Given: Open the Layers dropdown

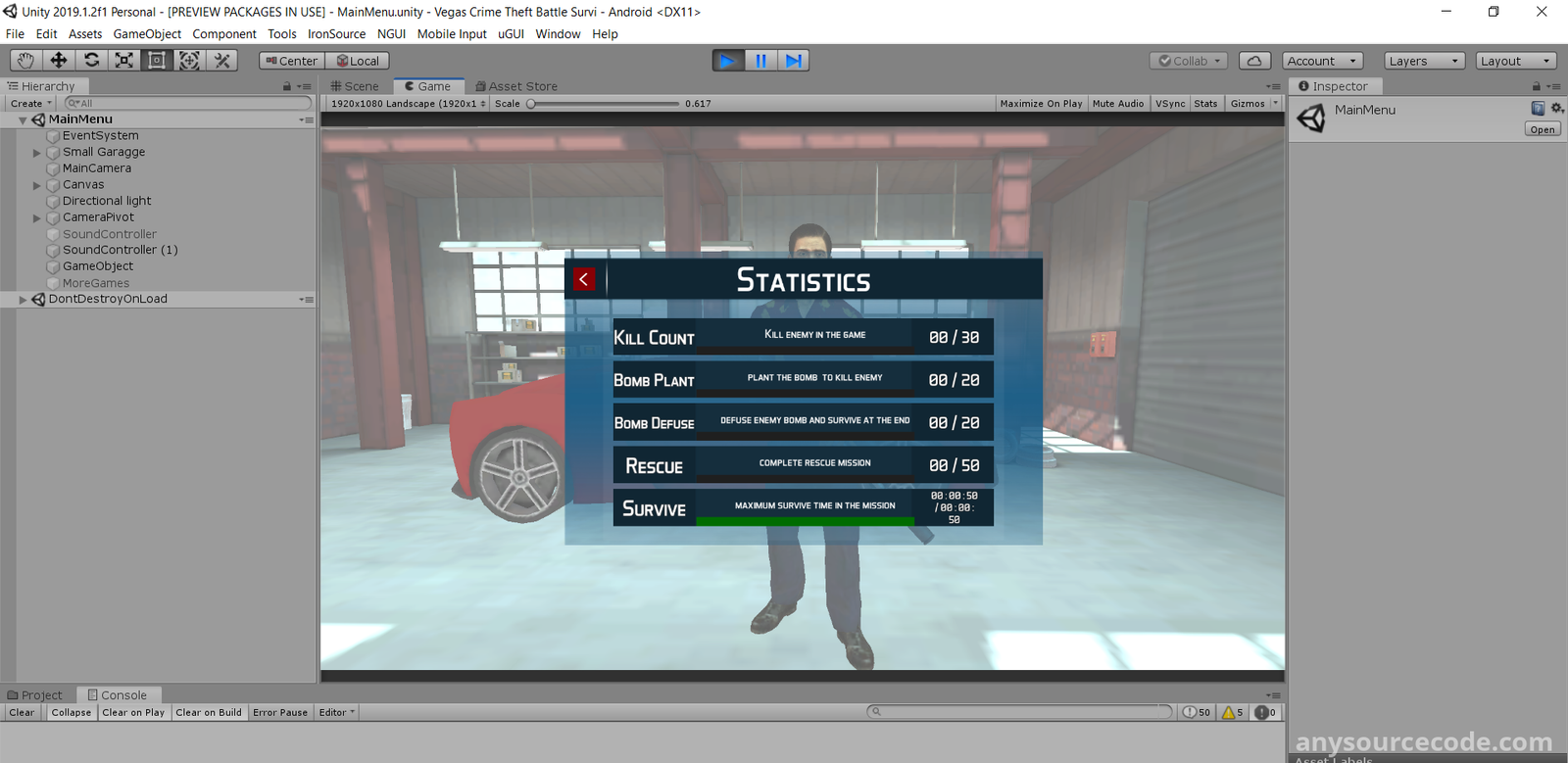Looking at the screenshot, I should tap(1423, 61).
